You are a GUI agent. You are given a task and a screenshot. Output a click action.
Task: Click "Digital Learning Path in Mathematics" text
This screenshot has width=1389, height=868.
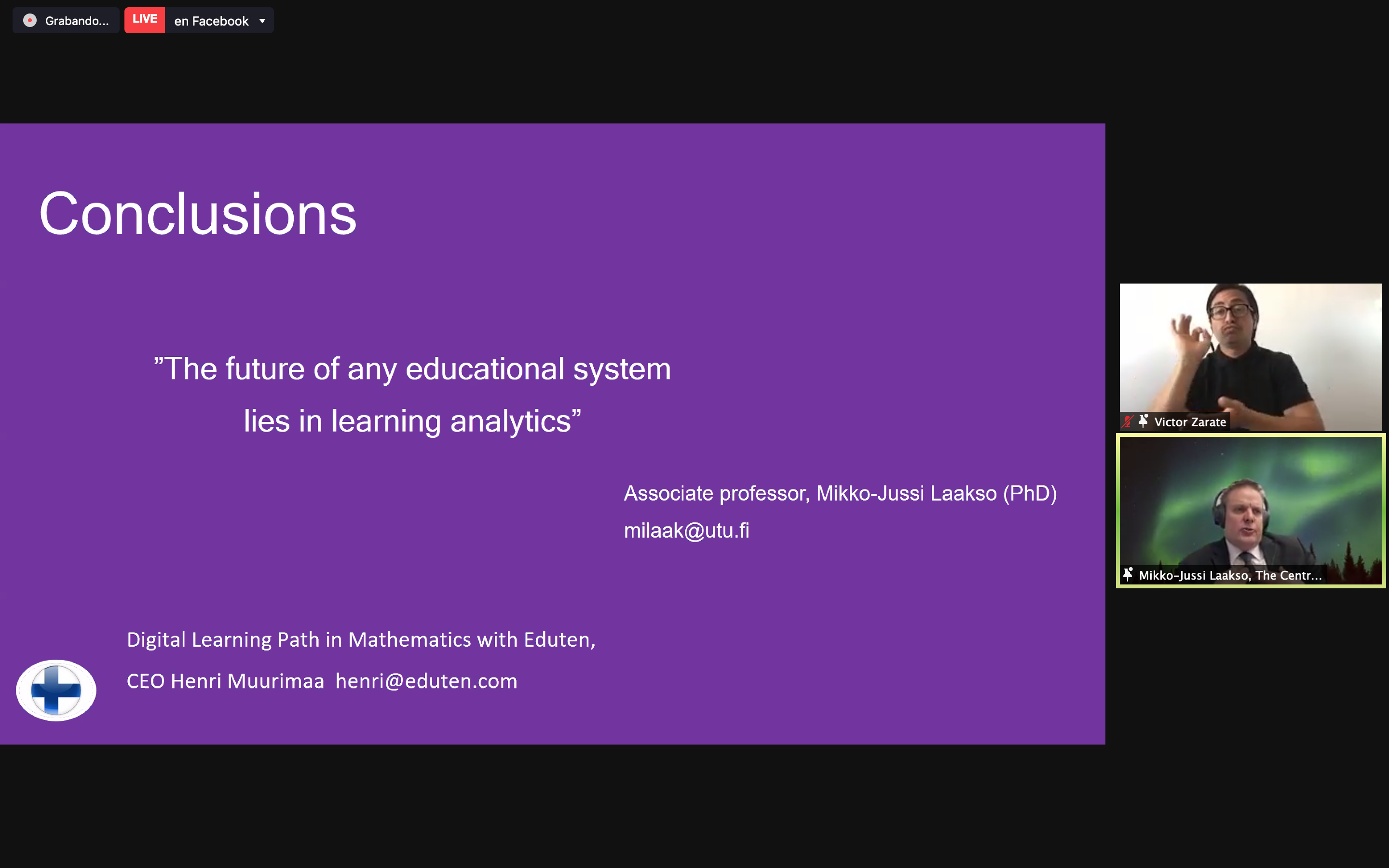360,640
